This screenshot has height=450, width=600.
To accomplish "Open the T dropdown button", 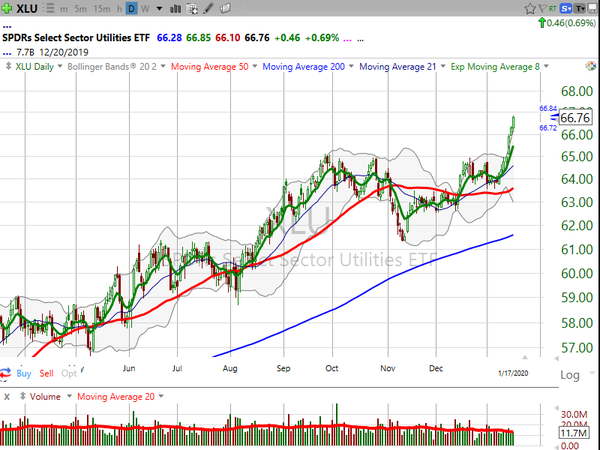I will (580, 8).
